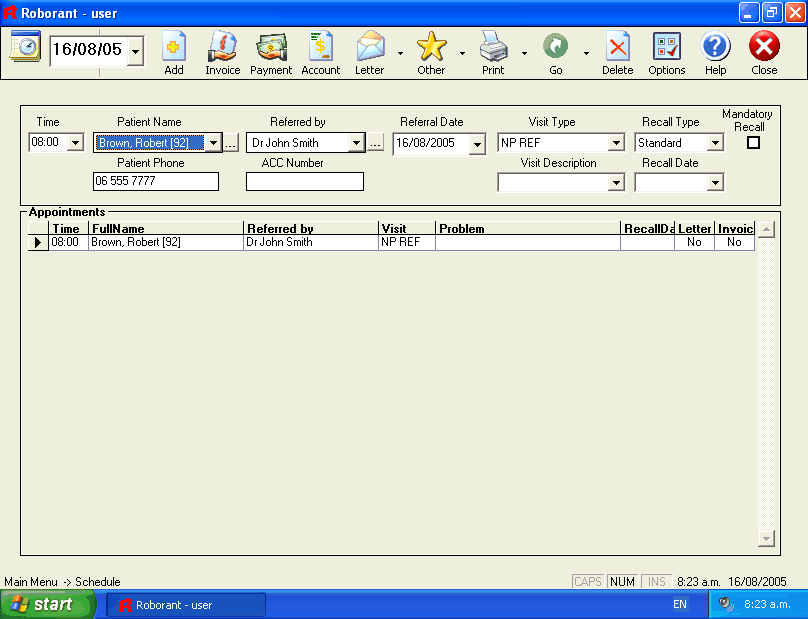
Task: Click the Referred by column header
Action: pos(311,228)
